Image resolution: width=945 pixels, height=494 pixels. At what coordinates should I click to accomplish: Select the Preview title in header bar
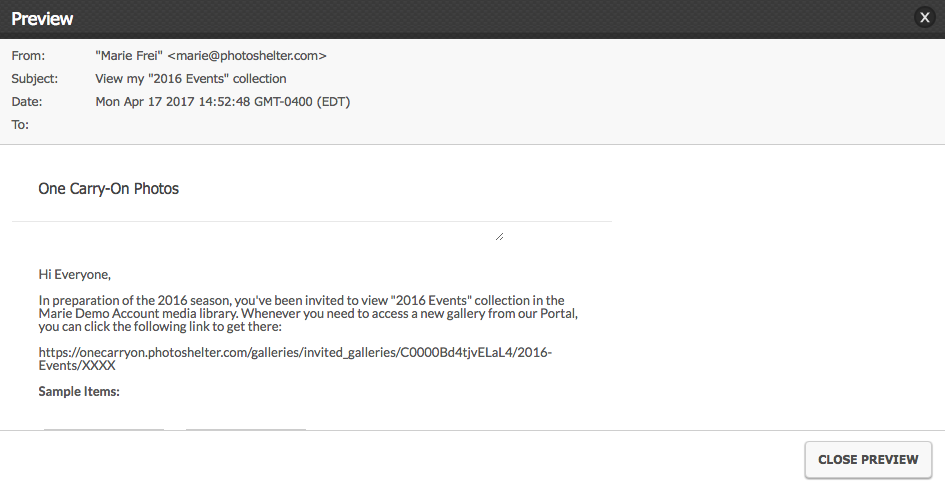click(42, 19)
